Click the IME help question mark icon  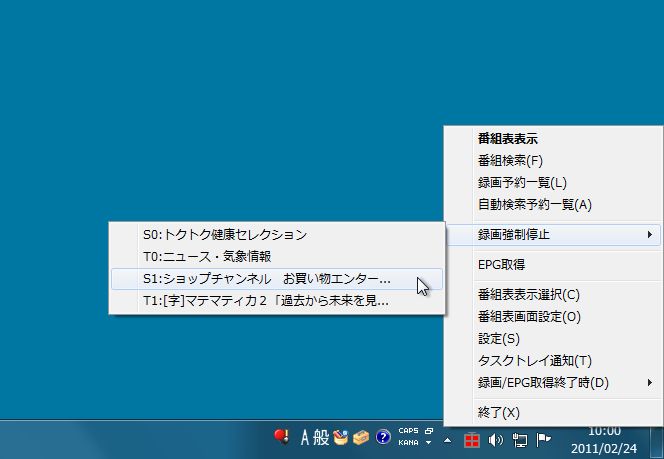(x=383, y=437)
